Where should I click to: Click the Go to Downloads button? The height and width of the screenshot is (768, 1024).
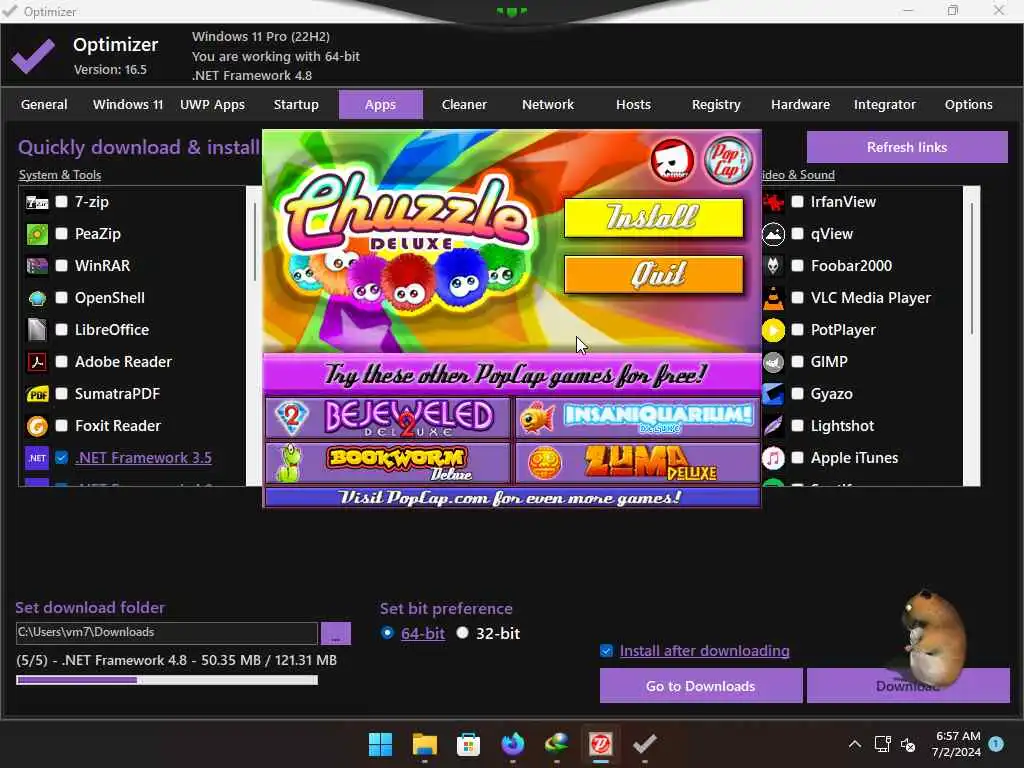tap(701, 686)
